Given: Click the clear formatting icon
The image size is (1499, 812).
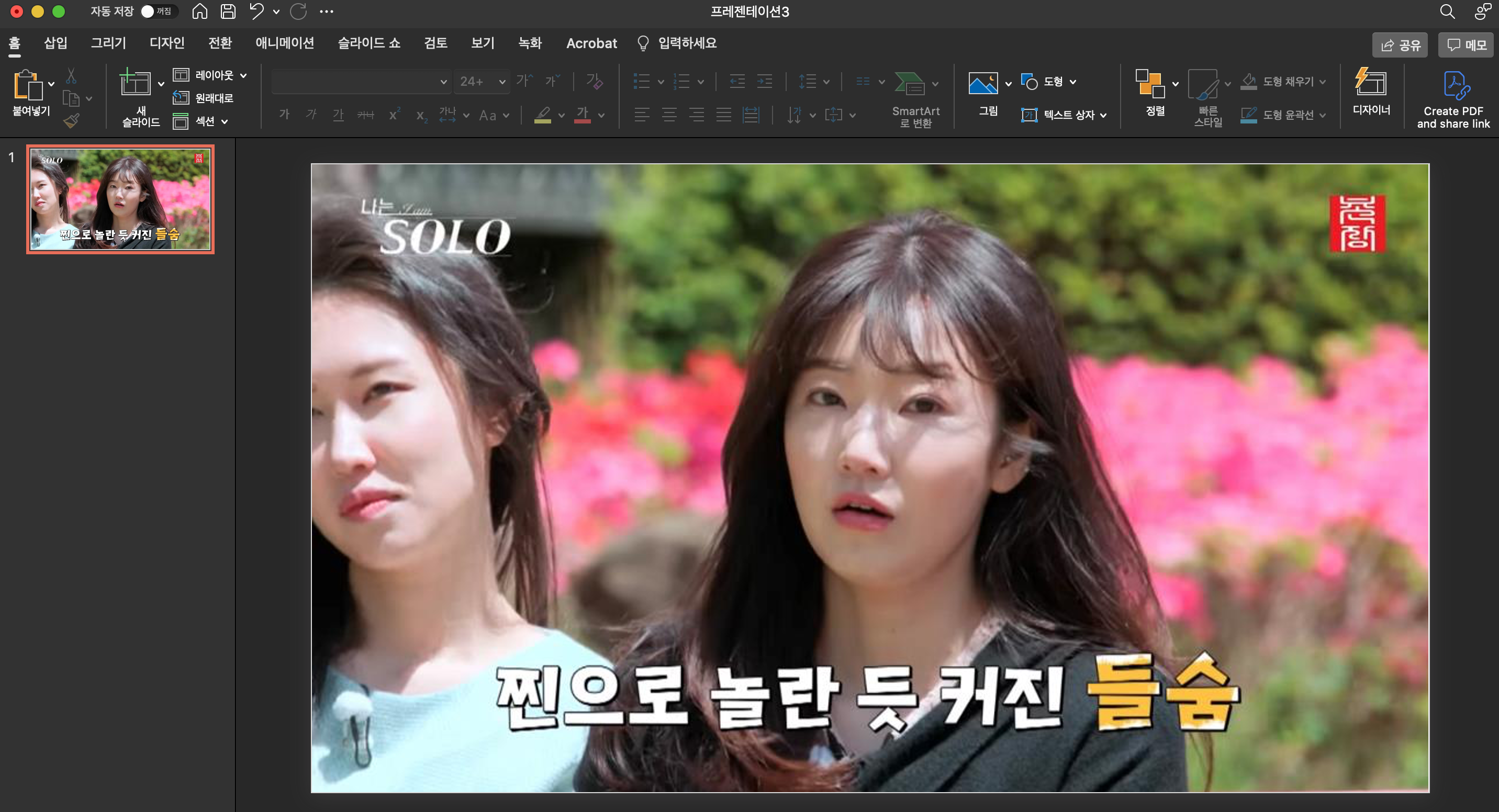Looking at the screenshot, I should [x=594, y=81].
